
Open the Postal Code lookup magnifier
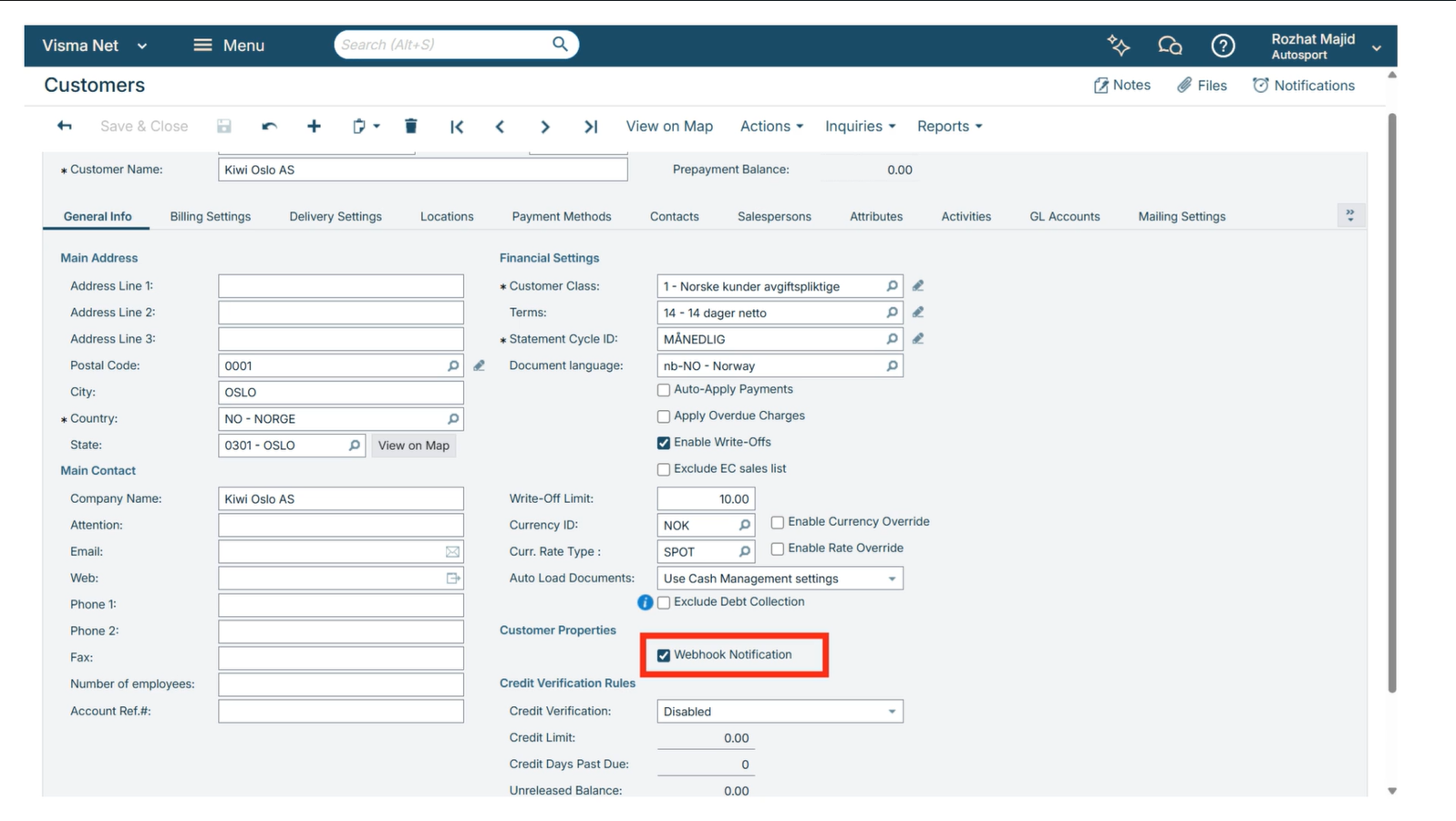click(x=453, y=365)
